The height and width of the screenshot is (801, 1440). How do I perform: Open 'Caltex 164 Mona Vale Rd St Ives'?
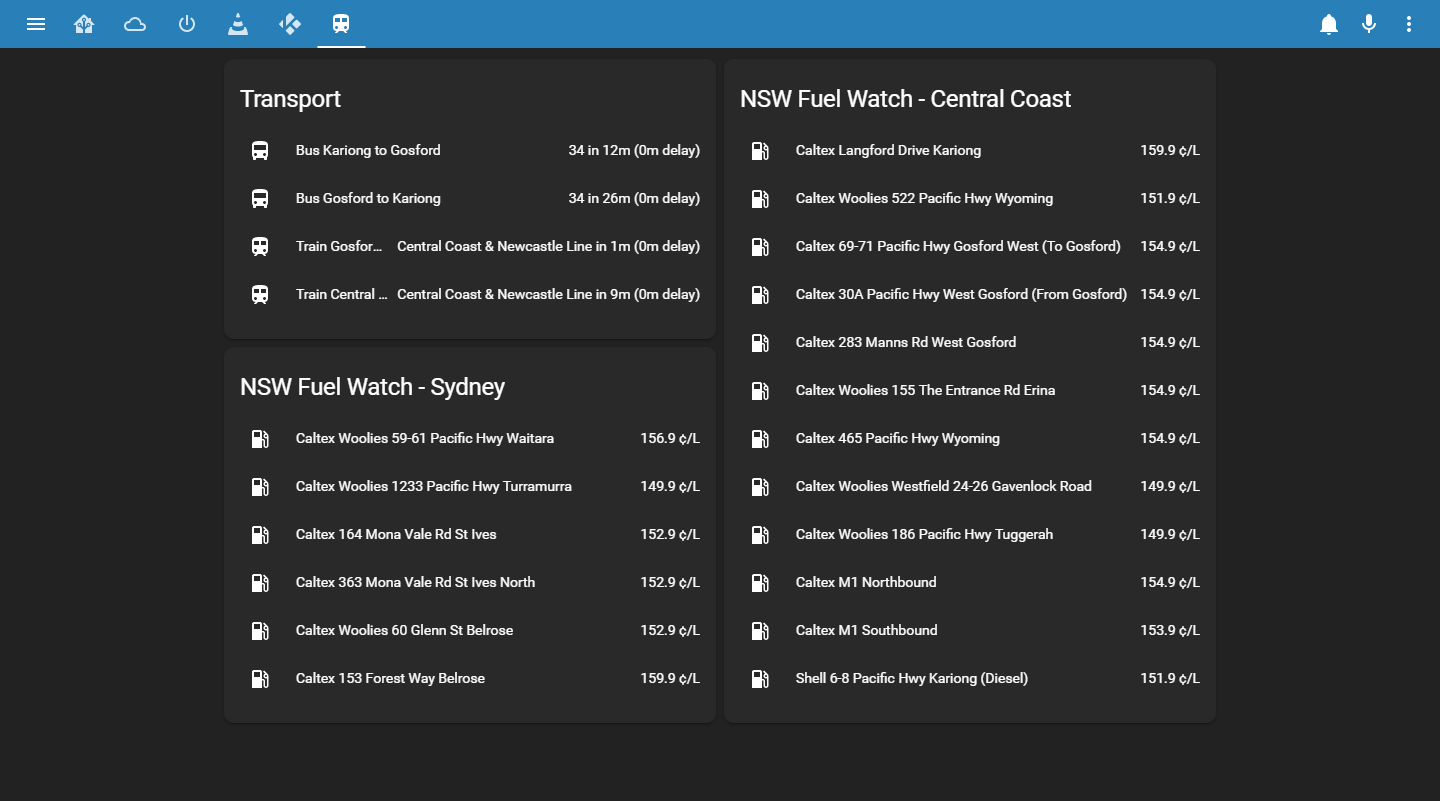tap(396, 535)
